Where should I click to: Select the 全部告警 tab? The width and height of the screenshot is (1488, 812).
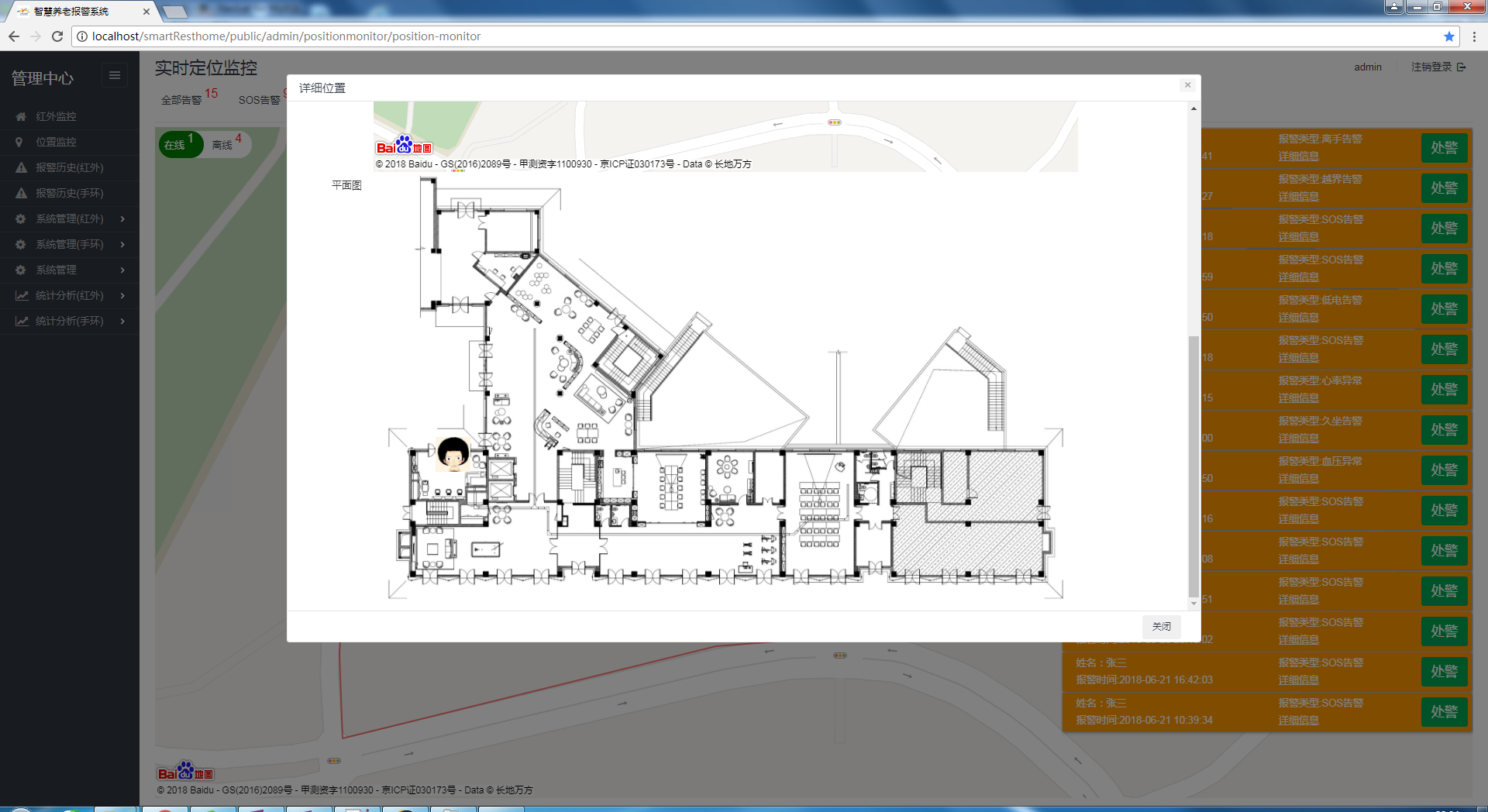click(x=181, y=100)
